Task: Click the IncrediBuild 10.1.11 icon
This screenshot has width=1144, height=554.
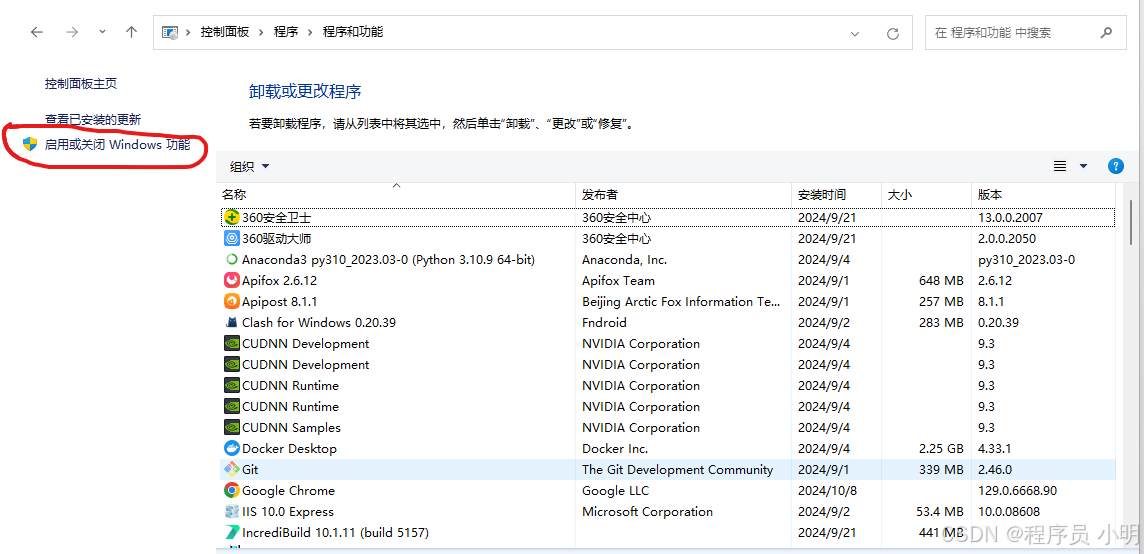Action: 231,533
